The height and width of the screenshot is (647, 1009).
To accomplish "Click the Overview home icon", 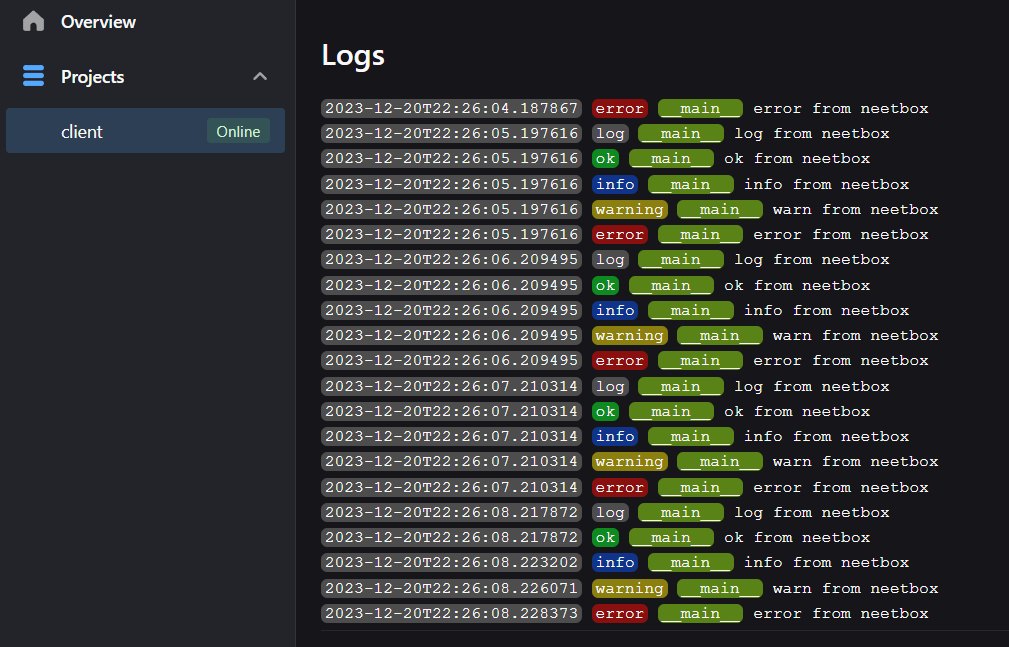I will point(34,21).
